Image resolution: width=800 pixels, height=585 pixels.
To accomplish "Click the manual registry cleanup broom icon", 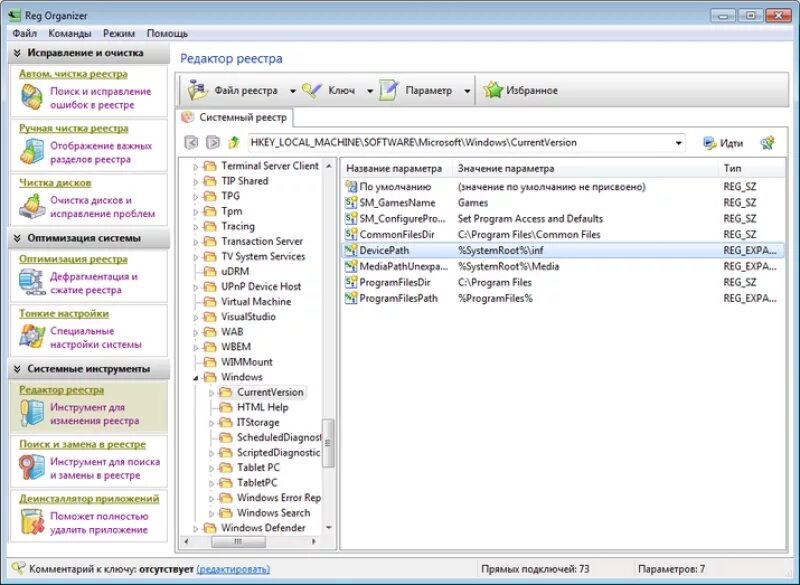I will (x=32, y=152).
